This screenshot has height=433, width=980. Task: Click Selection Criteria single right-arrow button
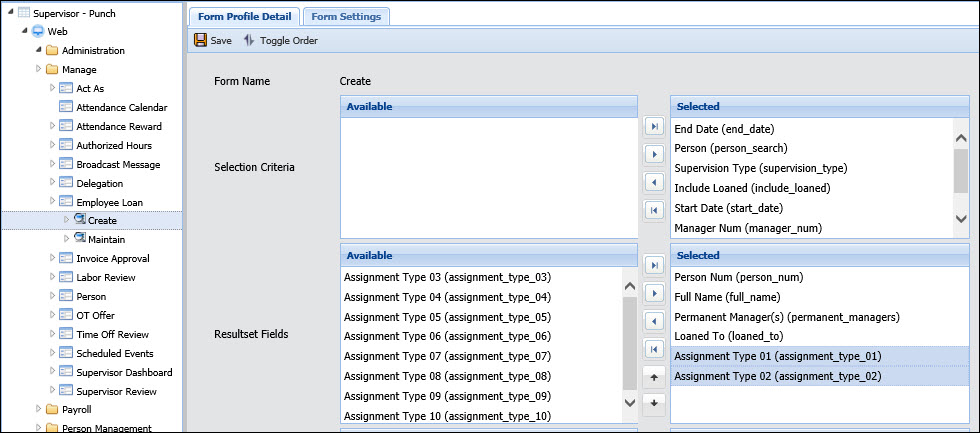coord(654,155)
